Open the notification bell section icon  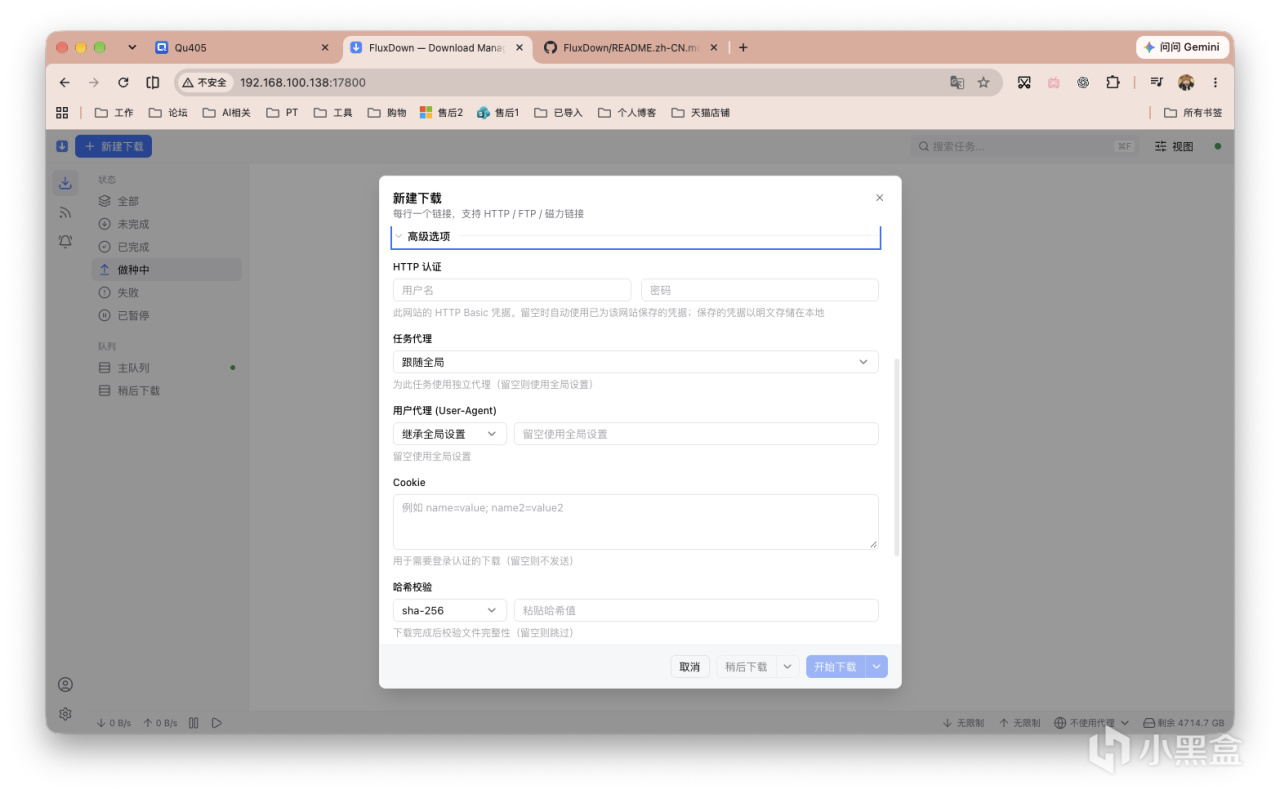click(65, 241)
